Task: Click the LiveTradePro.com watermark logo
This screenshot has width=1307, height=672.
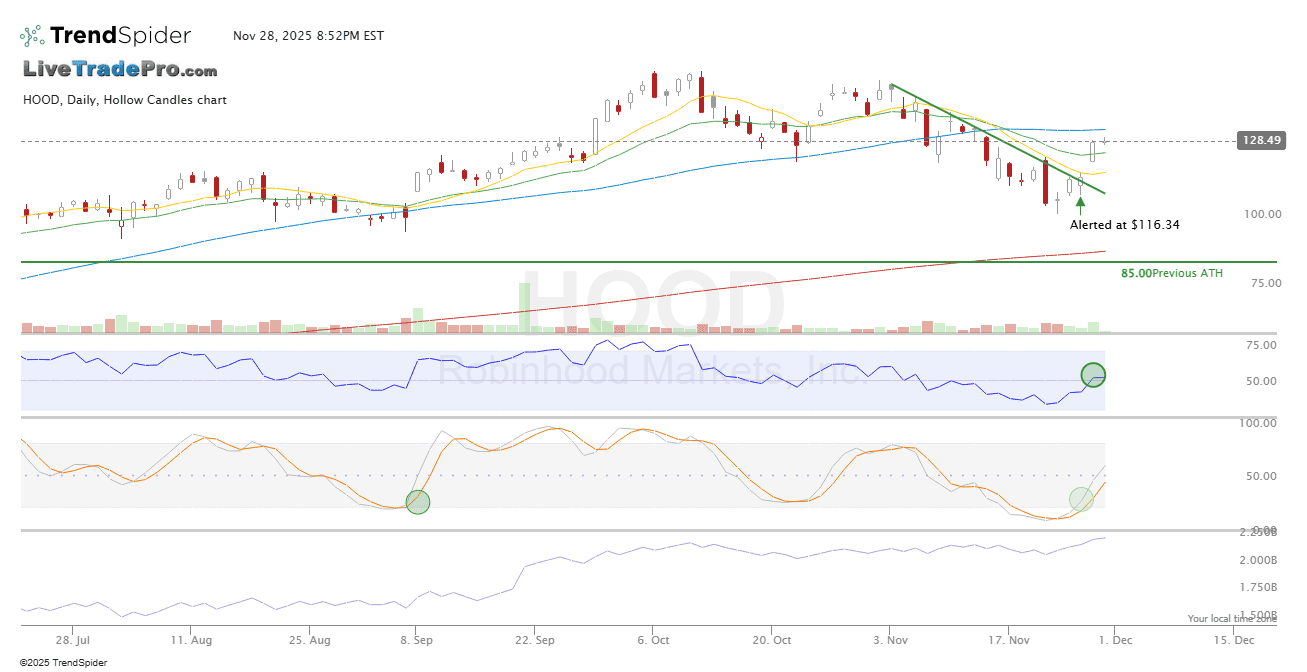Action: pyautogui.click(x=120, y=70)
